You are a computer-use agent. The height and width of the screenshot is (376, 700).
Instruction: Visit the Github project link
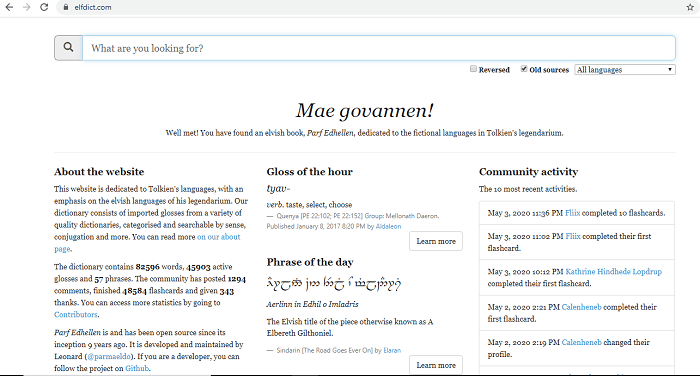pyautogui.click(x=137, y=368)
